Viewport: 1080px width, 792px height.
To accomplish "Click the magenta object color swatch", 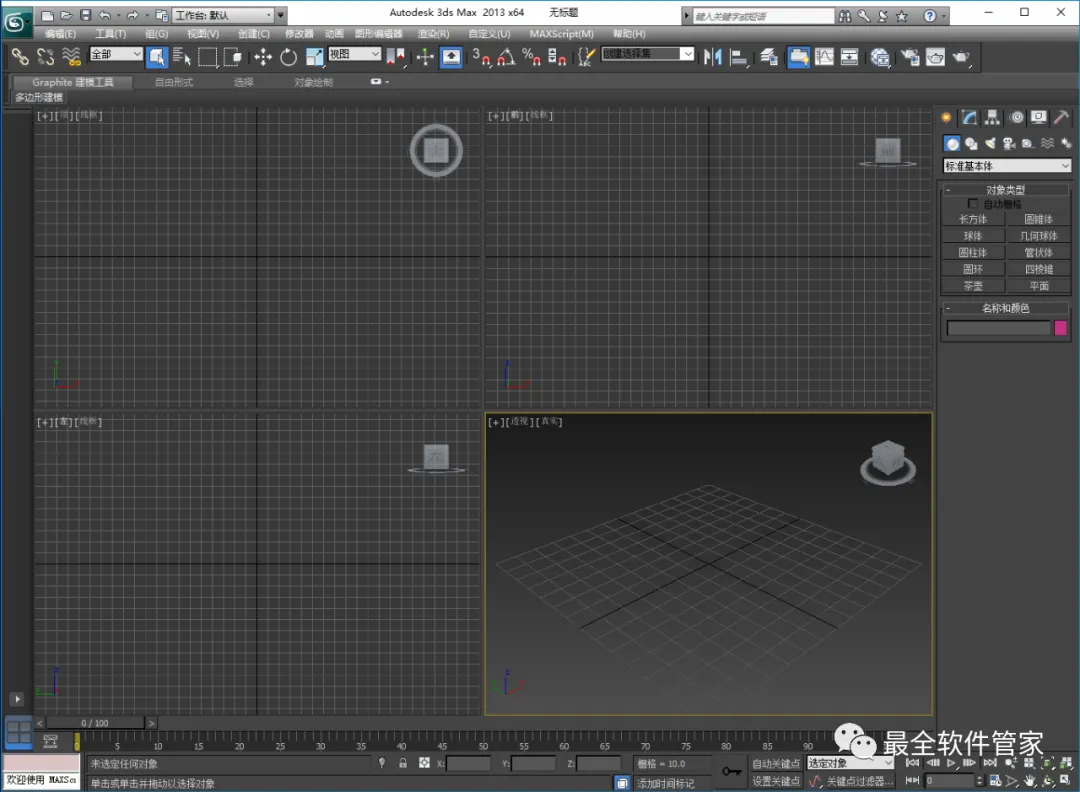I will [x=1060, y=328].
